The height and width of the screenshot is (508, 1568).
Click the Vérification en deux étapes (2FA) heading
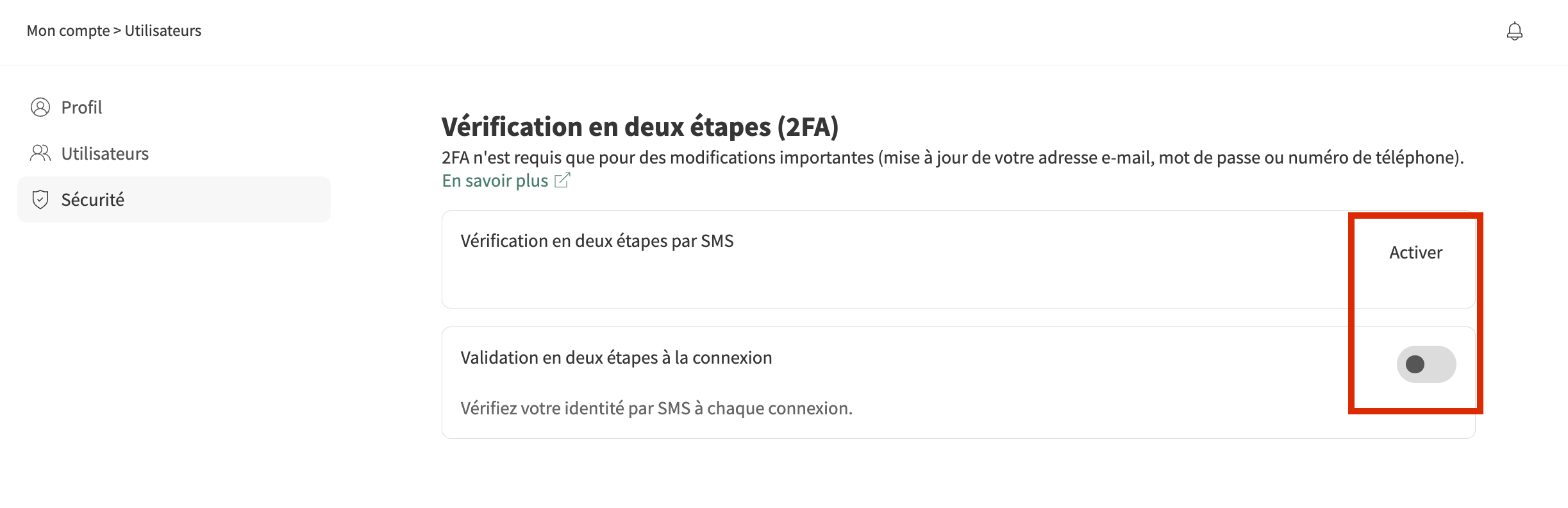click(x=640, y=127)
